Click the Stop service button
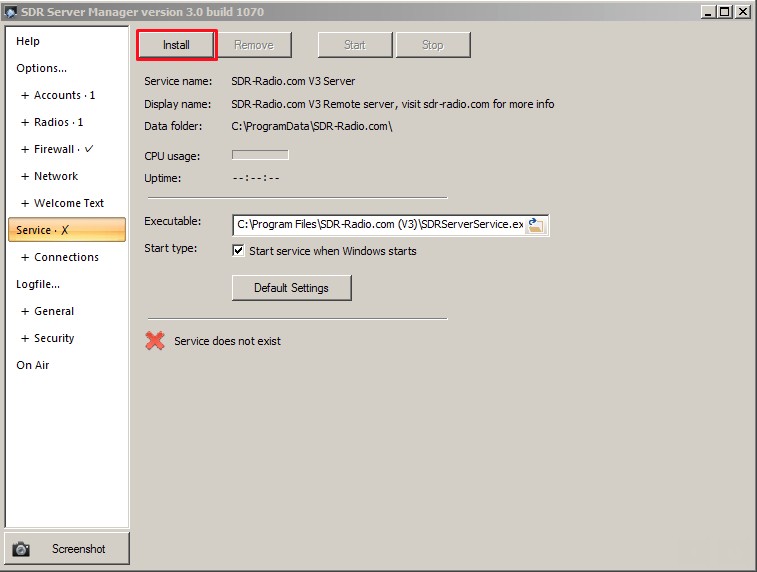 (x=433, y=45)
